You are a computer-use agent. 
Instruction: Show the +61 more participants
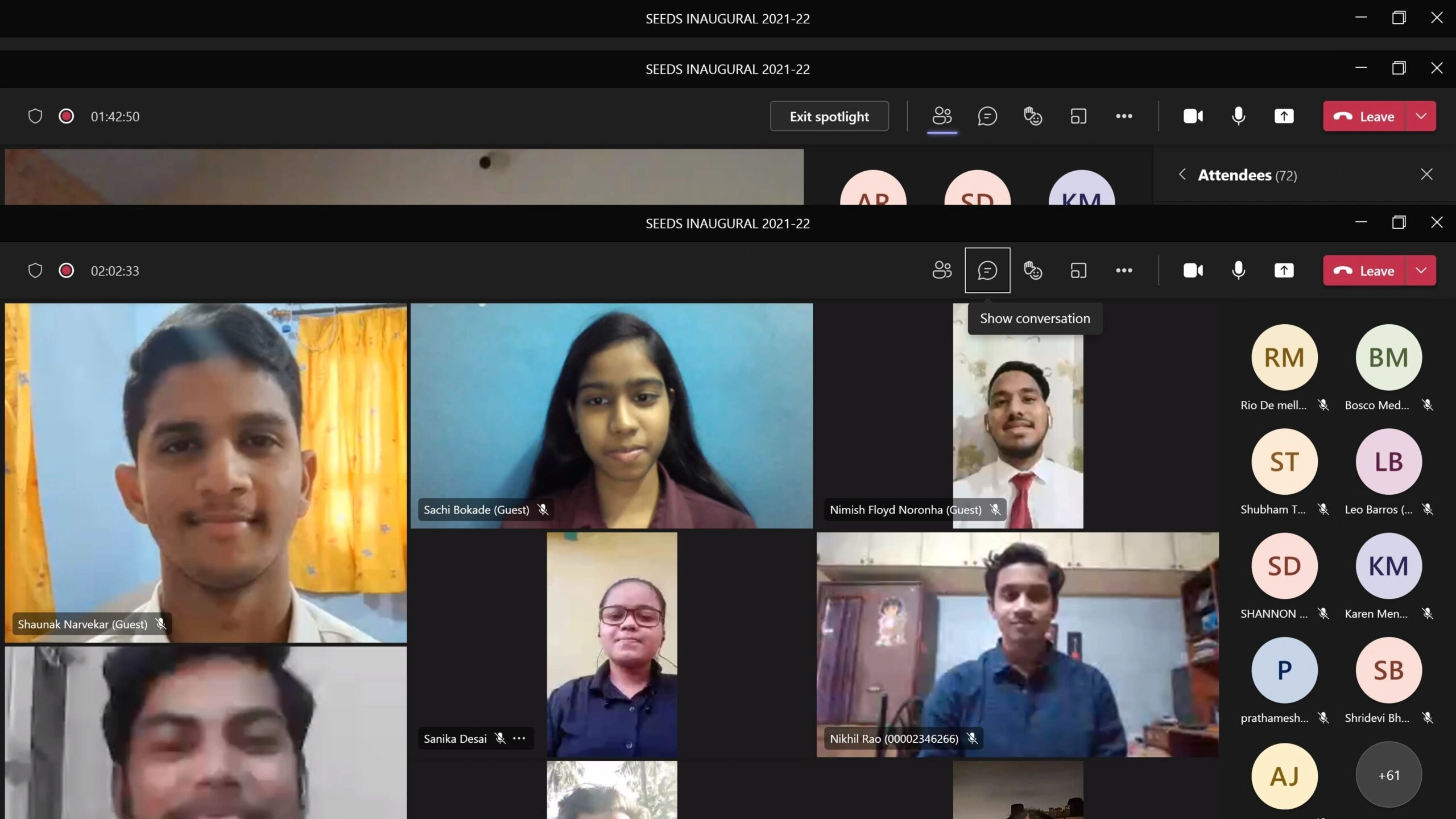tap(1388, 775)
